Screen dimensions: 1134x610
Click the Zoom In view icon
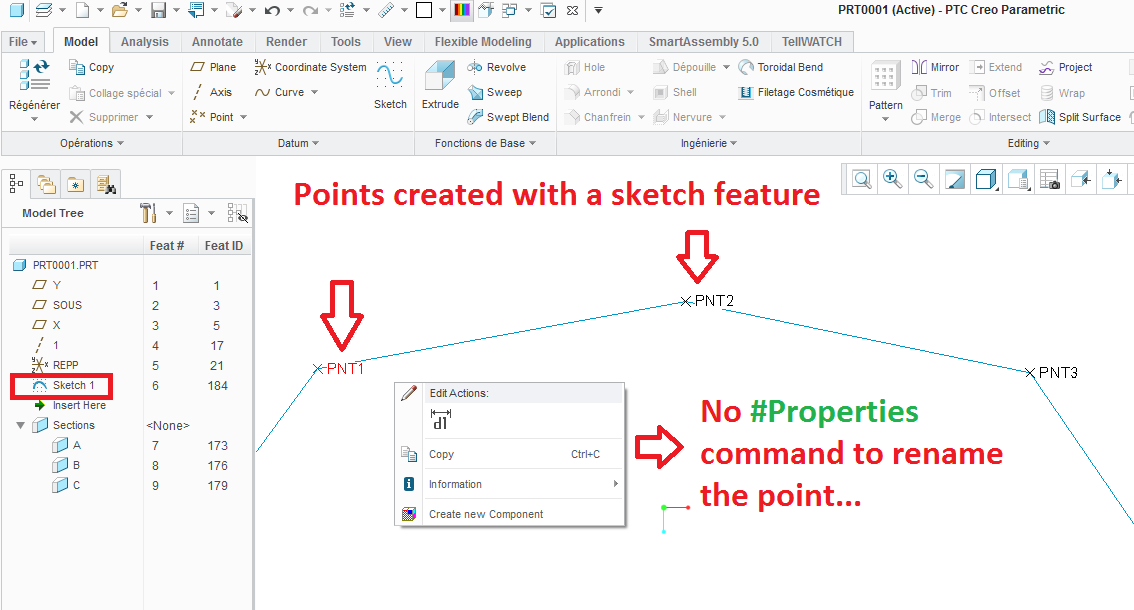[892, 180]
